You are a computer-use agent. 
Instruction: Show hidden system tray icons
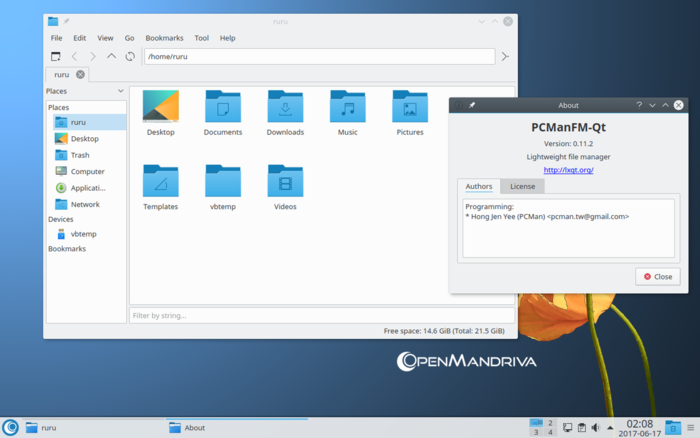610,428
